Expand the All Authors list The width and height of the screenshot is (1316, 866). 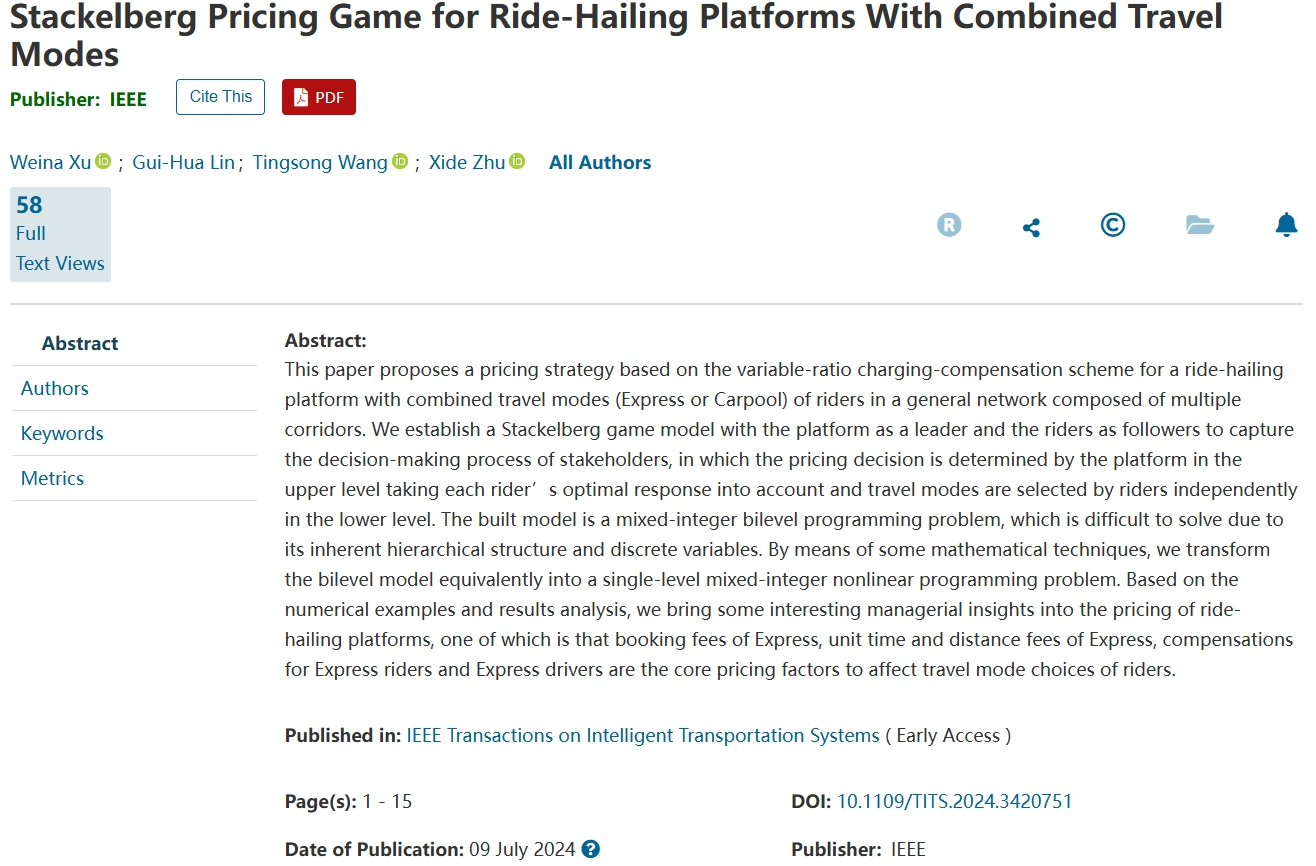[600, 162]
